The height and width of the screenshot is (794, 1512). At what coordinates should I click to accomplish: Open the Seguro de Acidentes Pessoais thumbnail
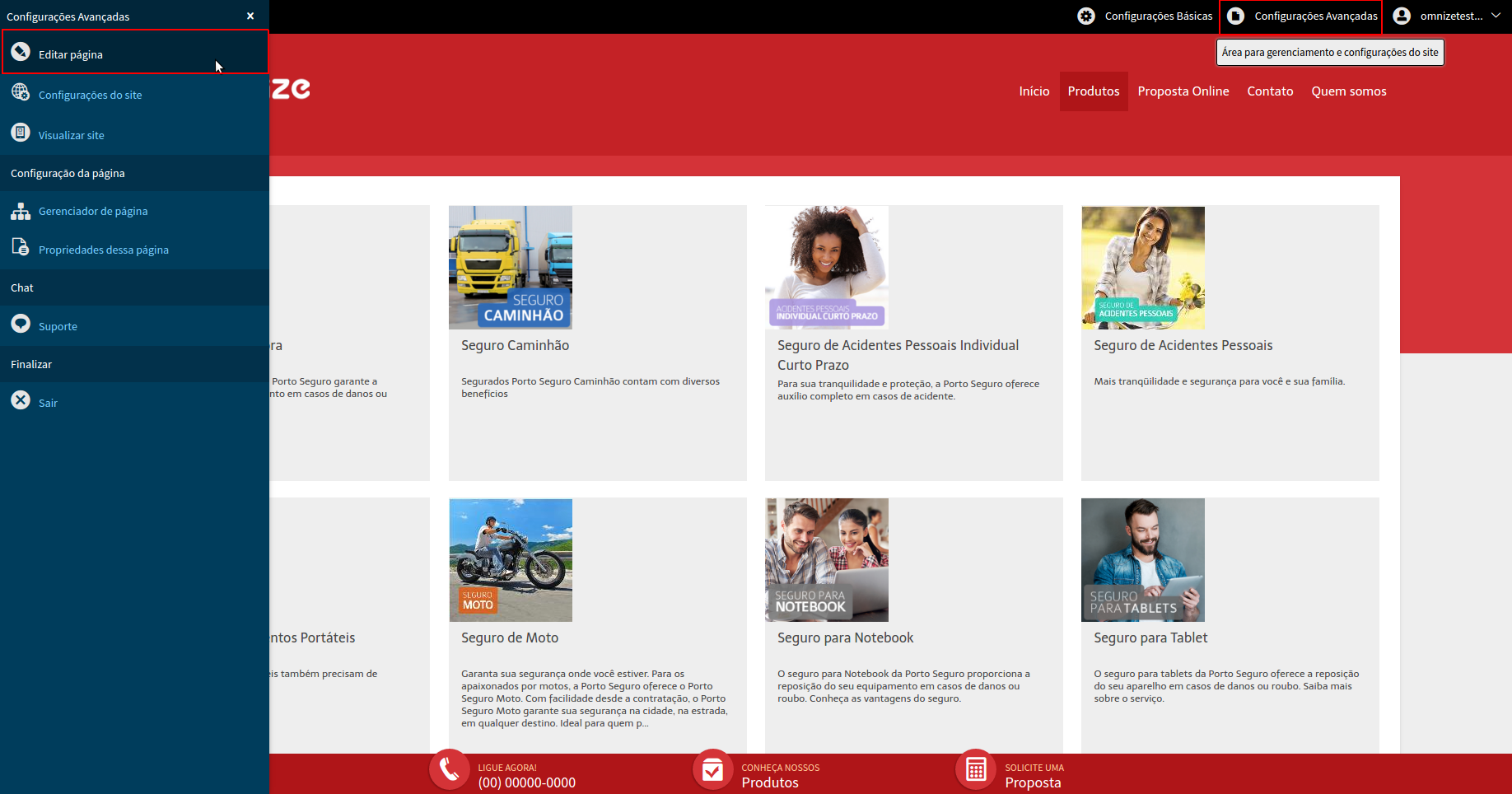click(x=1143, y=268)
